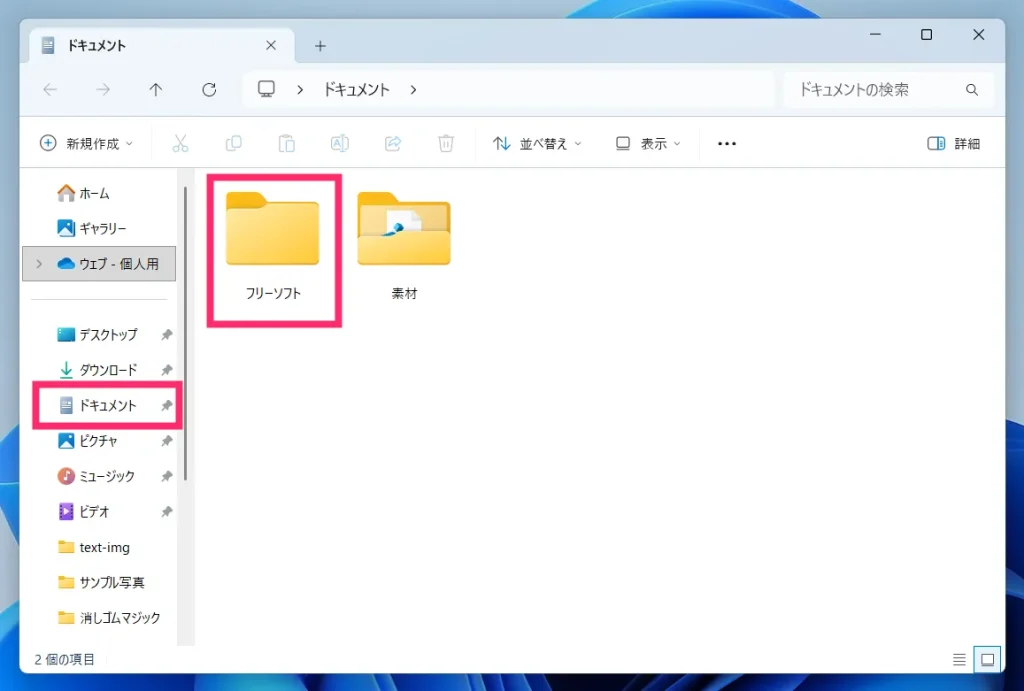Click the This PC monitor icon in address bar
Screen dimensions: 1024x691
tap(266, 89)
